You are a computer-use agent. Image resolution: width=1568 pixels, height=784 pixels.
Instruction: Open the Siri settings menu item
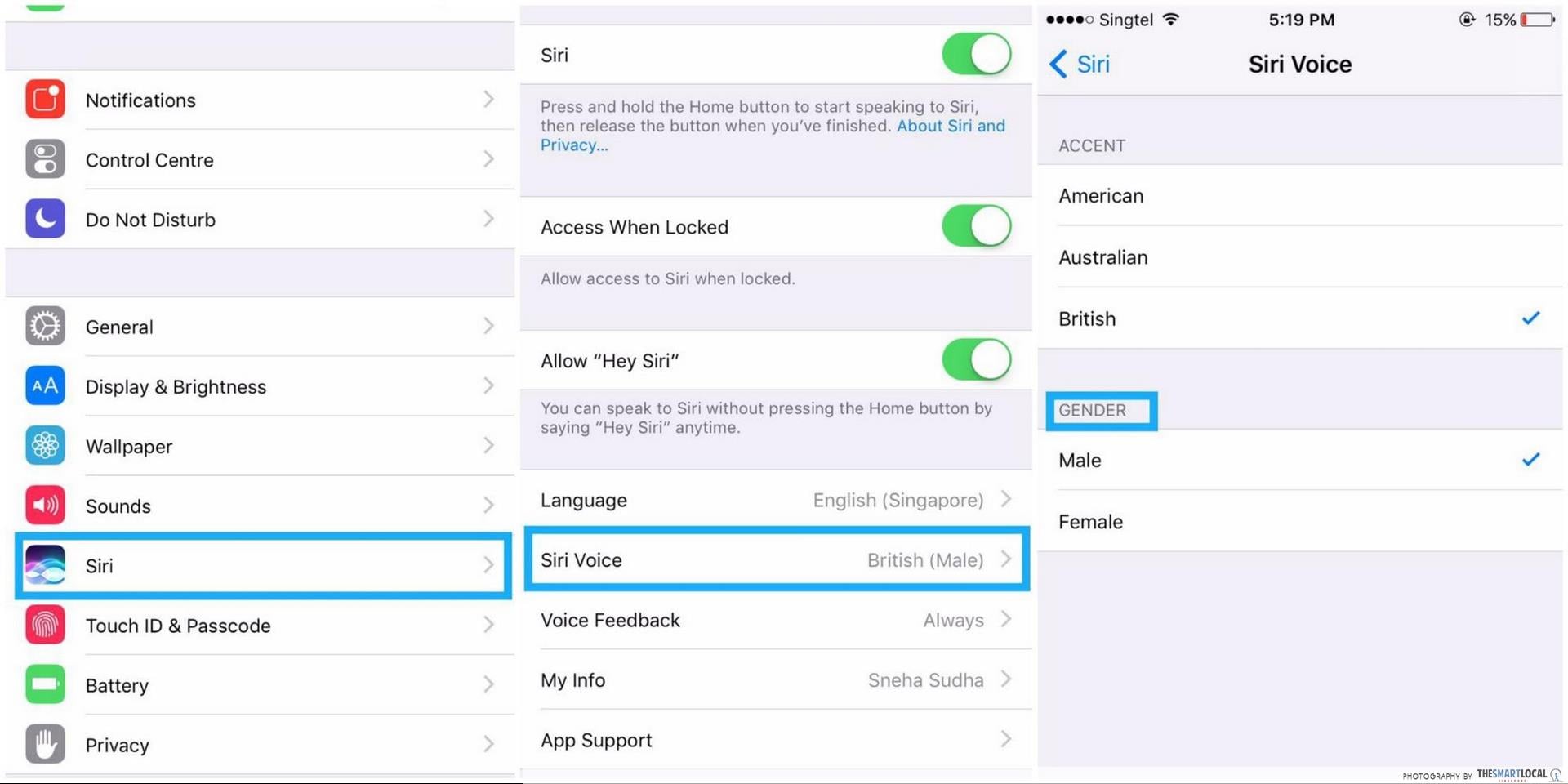[263, 566]
